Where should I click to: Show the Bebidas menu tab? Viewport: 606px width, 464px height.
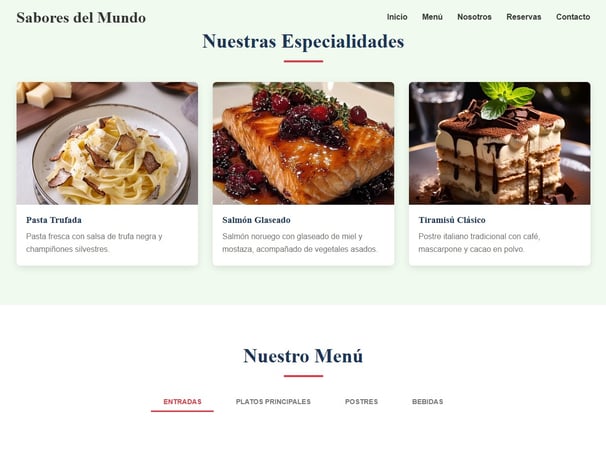(427, 402)
